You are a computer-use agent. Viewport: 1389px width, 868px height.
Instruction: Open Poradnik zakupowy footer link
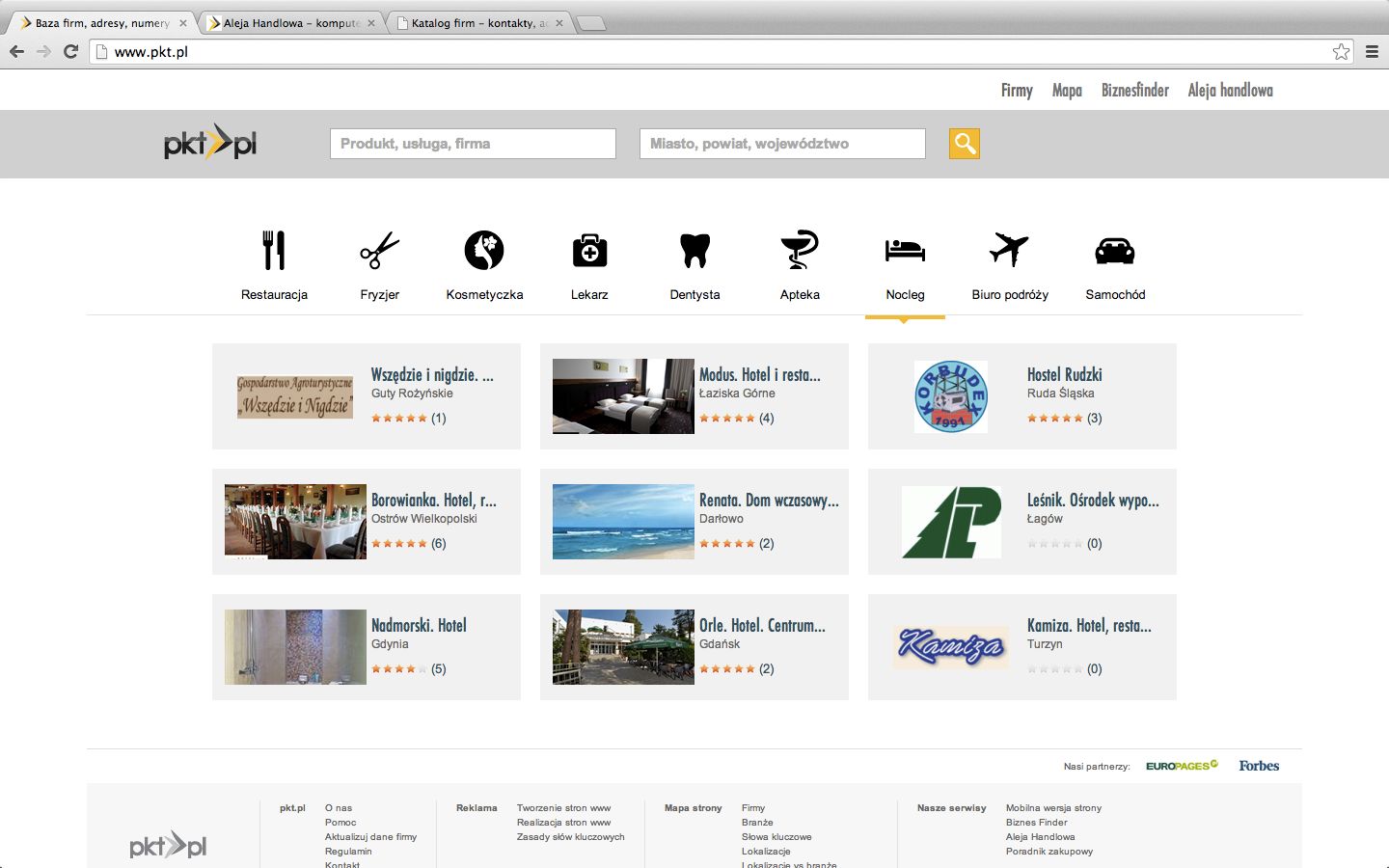1049,852
